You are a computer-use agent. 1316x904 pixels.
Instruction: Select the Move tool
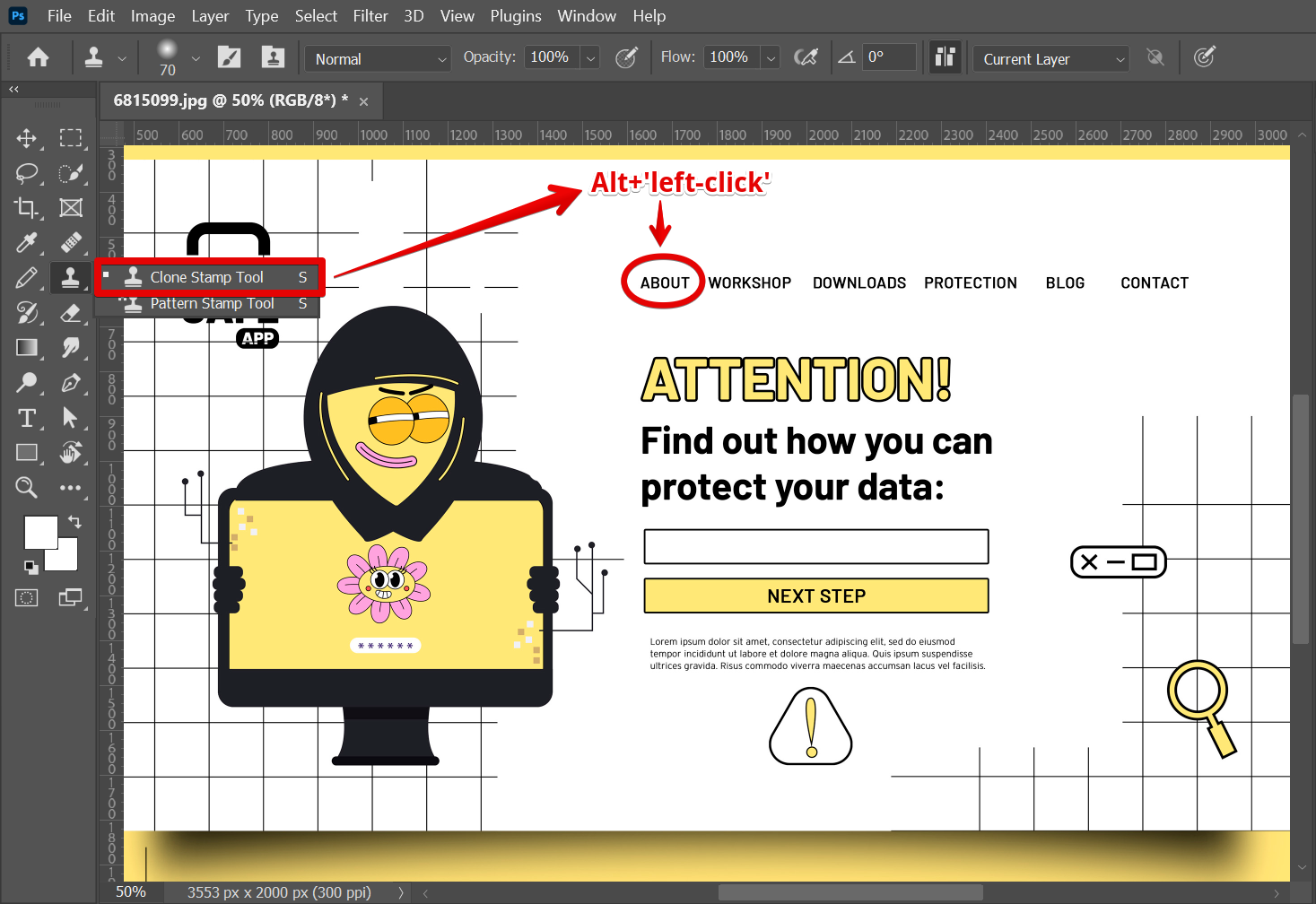coord(26,138)
